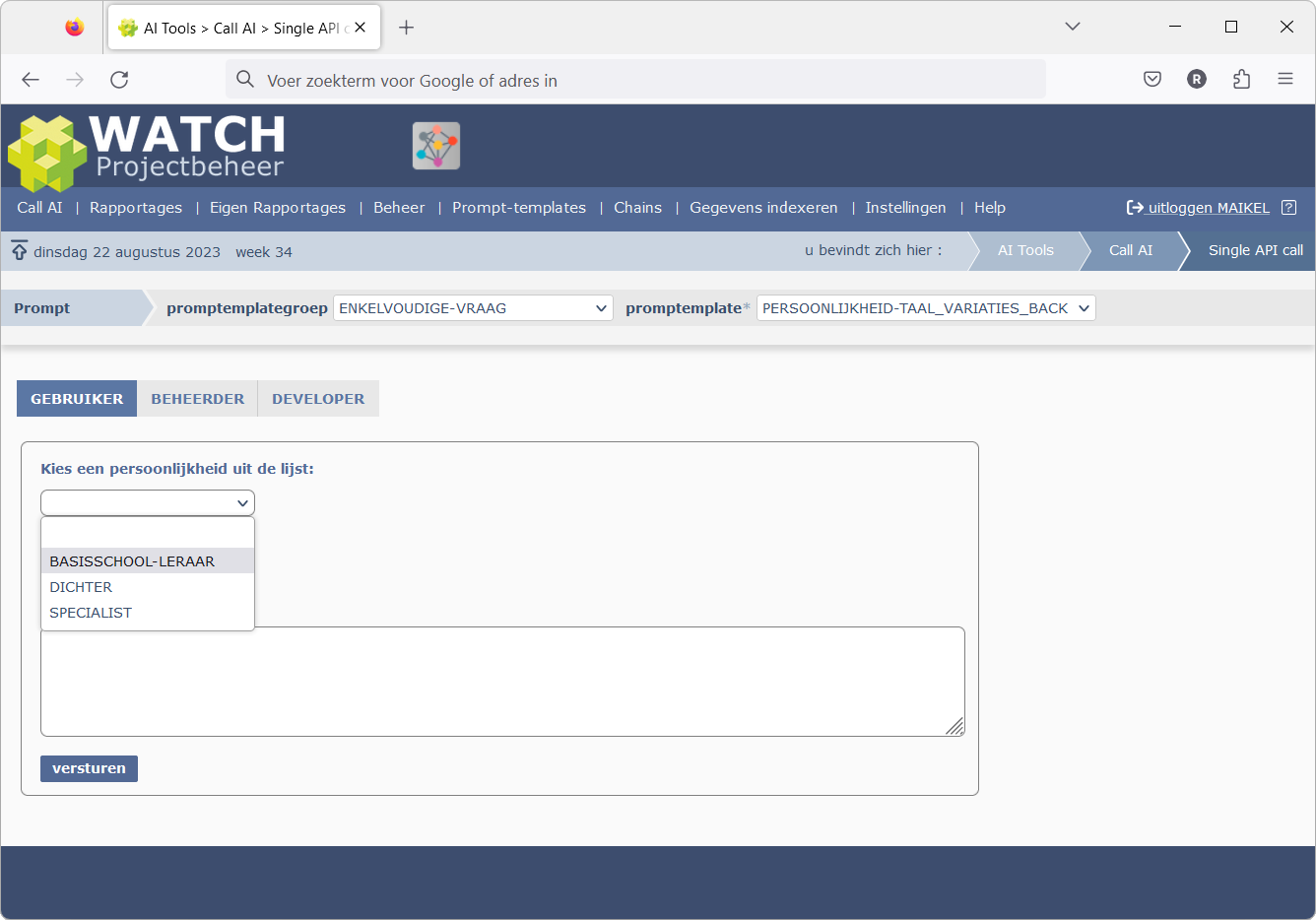
Task: Open the Firefox hamburger menu
Action: tap(1285, 80)
